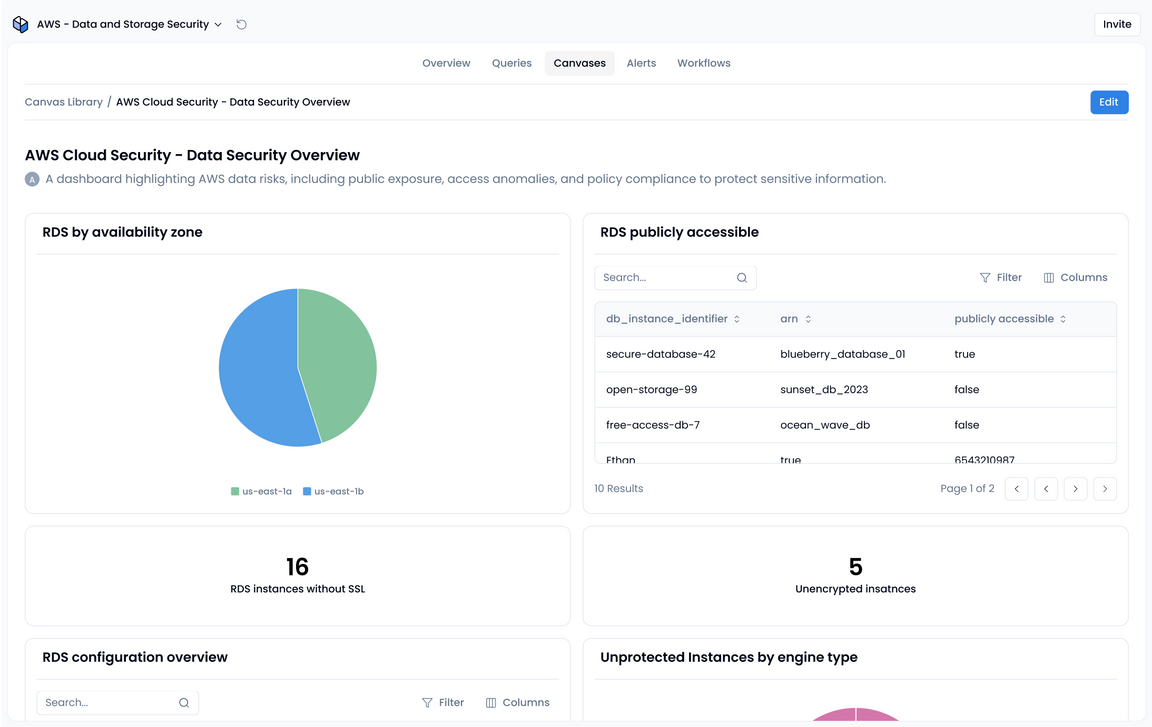Sort by the publicly accessible column

(1010, 319)
